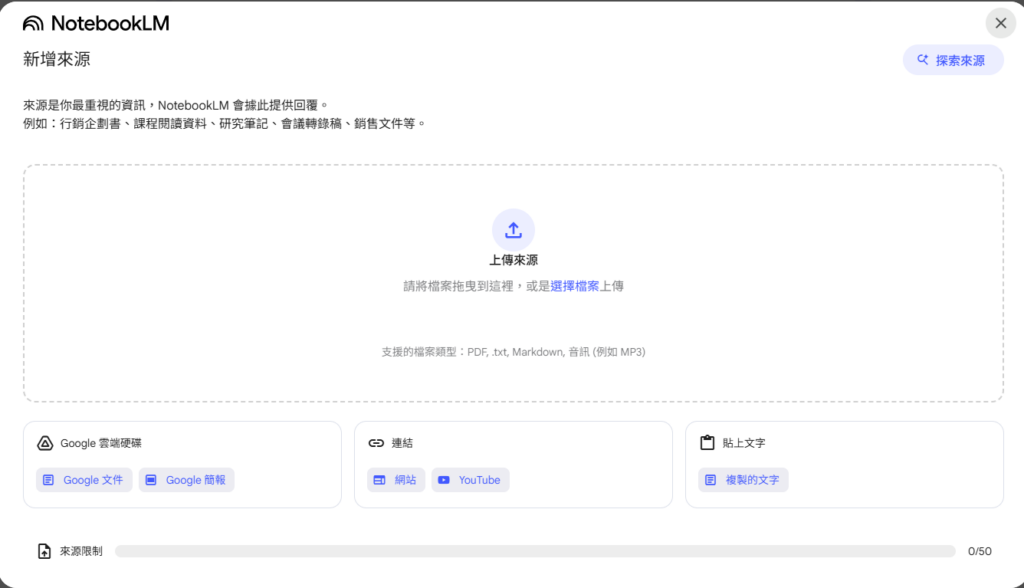Click the upload arrow icon
Viewport: 1024px width, 588px height.
point(513,230)
